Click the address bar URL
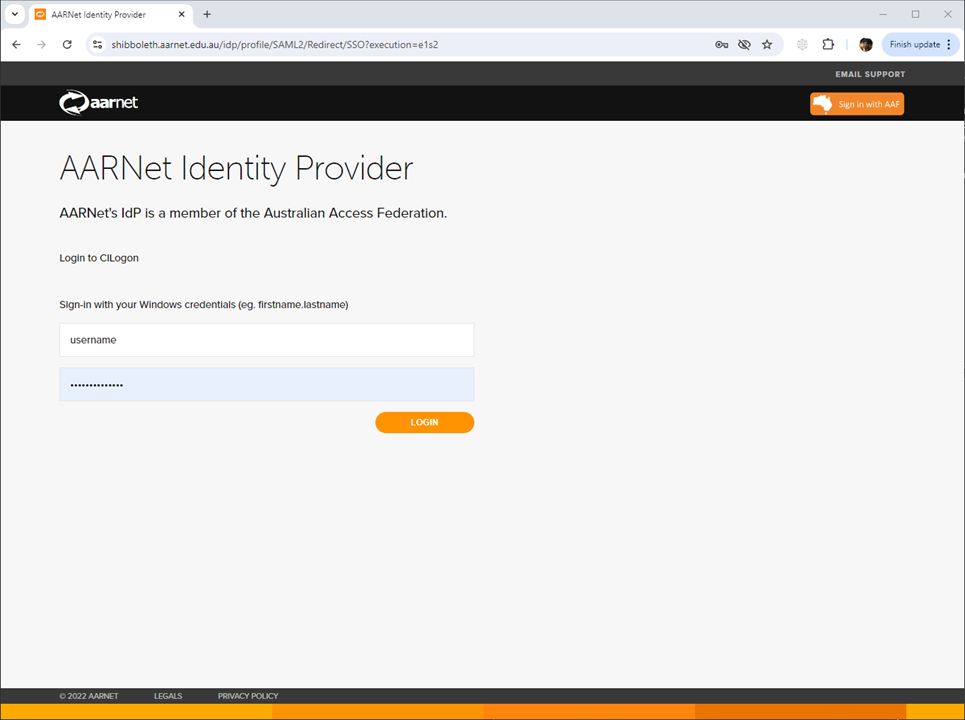The width and height of the screenshot is (965, 720). click(274, 44)
